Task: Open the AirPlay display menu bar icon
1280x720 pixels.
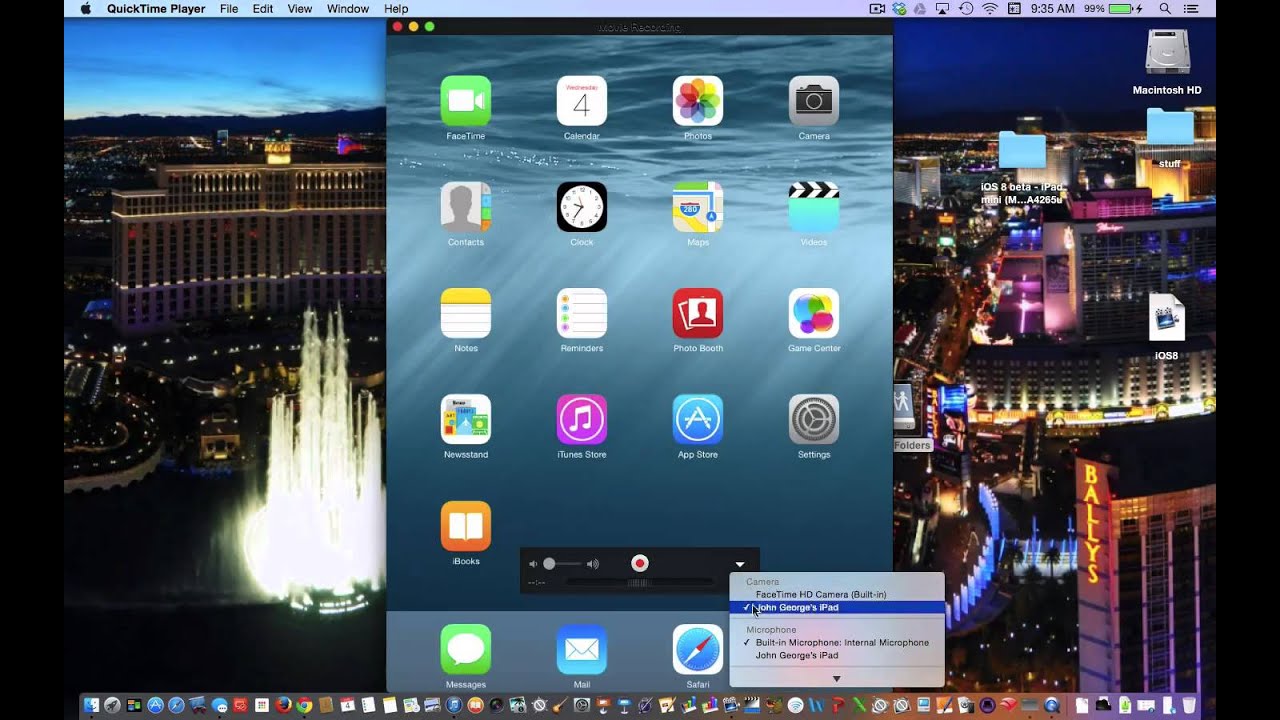Action: tap(942, 8)
